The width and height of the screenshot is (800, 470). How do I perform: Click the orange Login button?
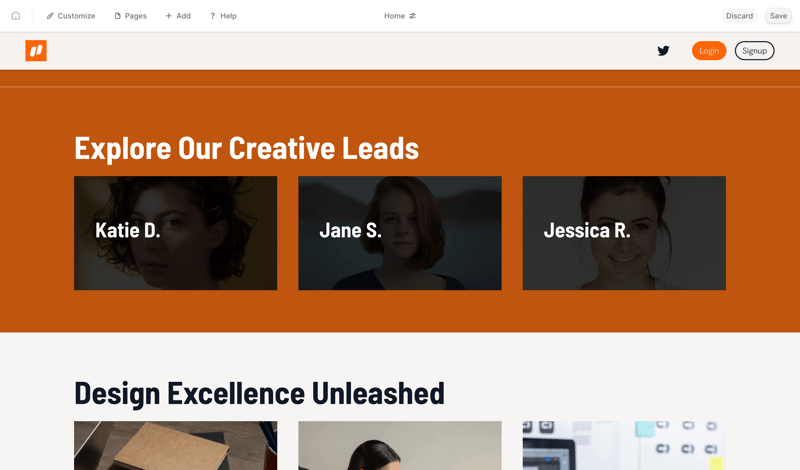click(x=709, y=51)
